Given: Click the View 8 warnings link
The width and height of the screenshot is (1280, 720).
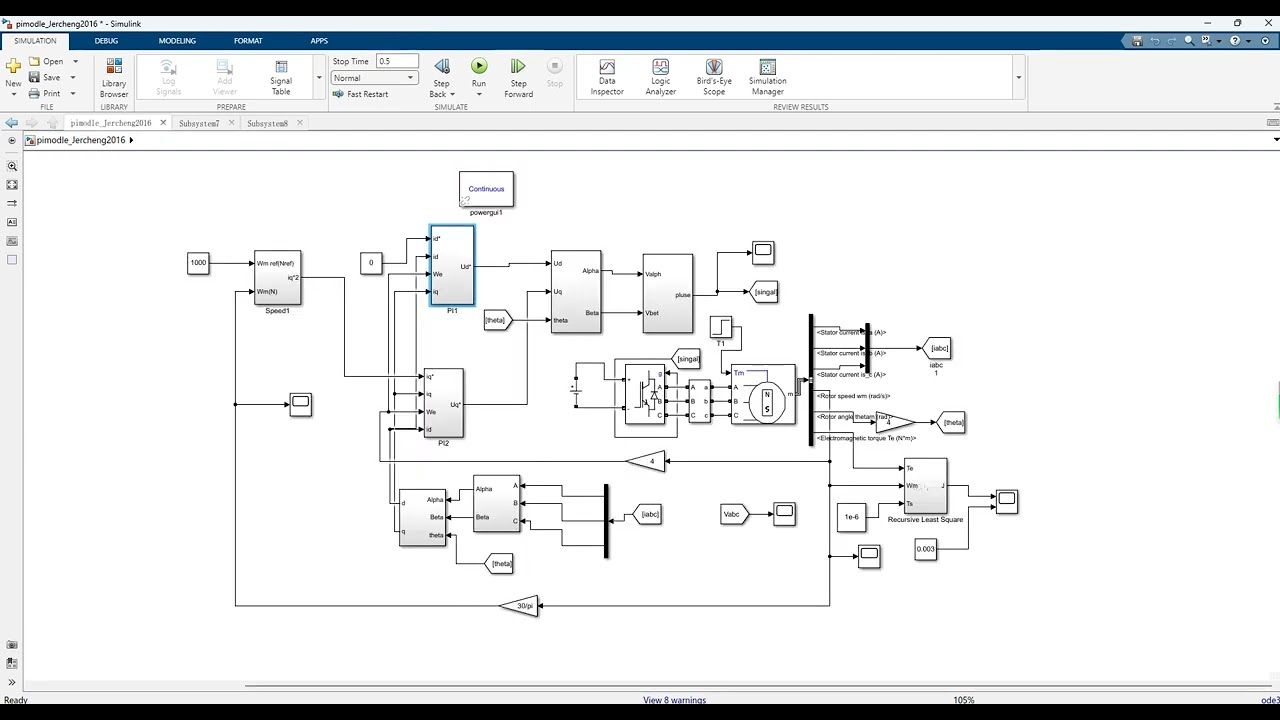Looking at the screenshot, I should [x=674, y=700].
